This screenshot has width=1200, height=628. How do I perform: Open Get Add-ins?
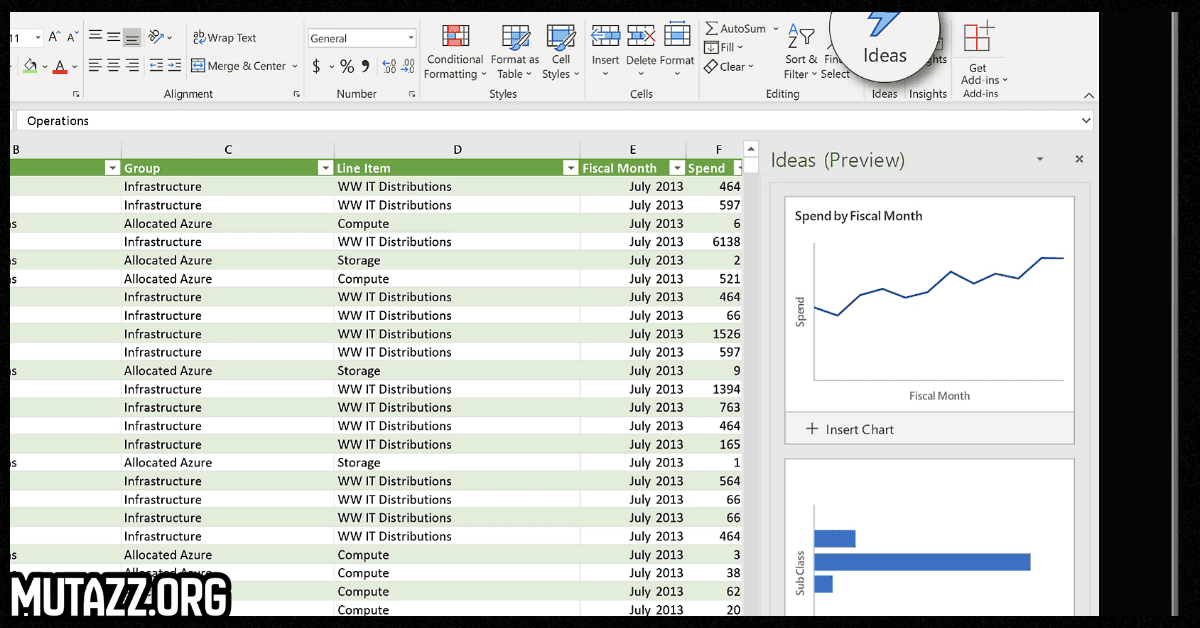point(979,52)
